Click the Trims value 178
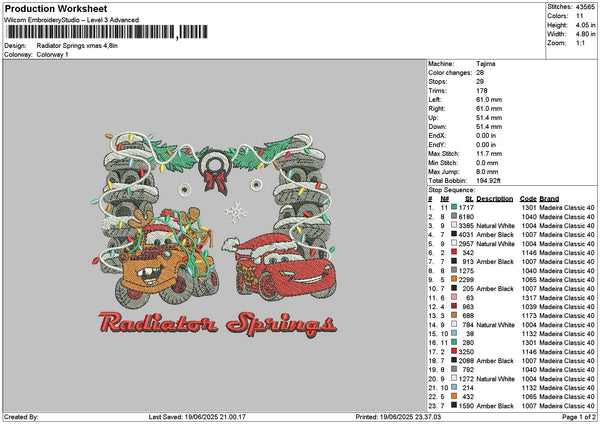The width and height of the screenshot is (600, 424). [x=482, y=91]
